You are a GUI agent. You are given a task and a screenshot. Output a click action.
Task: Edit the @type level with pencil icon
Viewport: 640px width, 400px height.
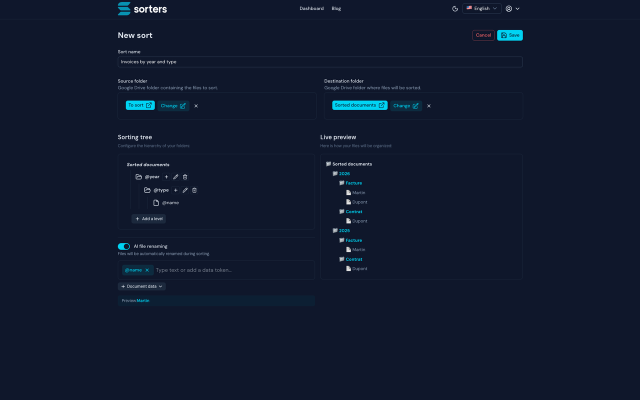185,190
